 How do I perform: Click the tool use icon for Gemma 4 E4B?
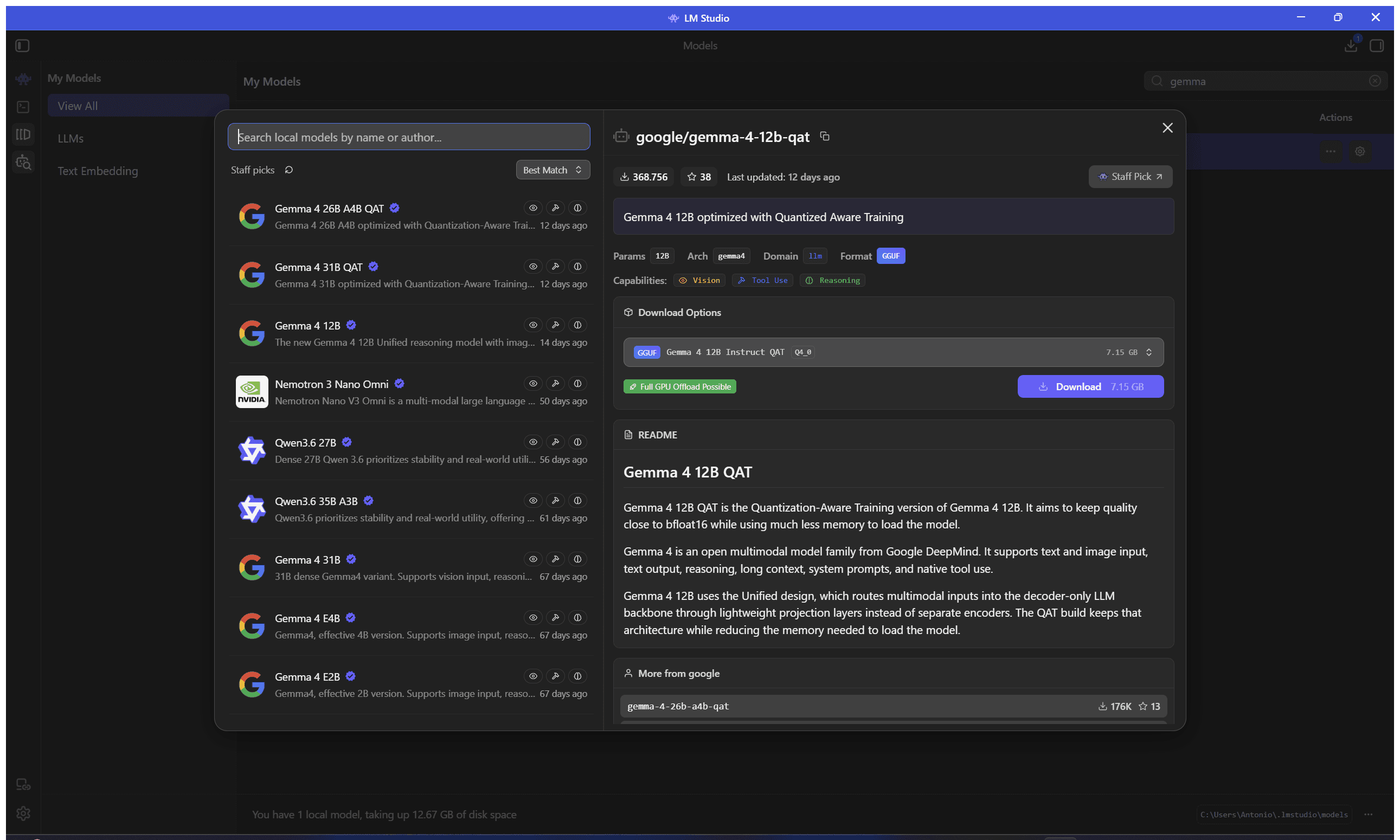point(556,617)
